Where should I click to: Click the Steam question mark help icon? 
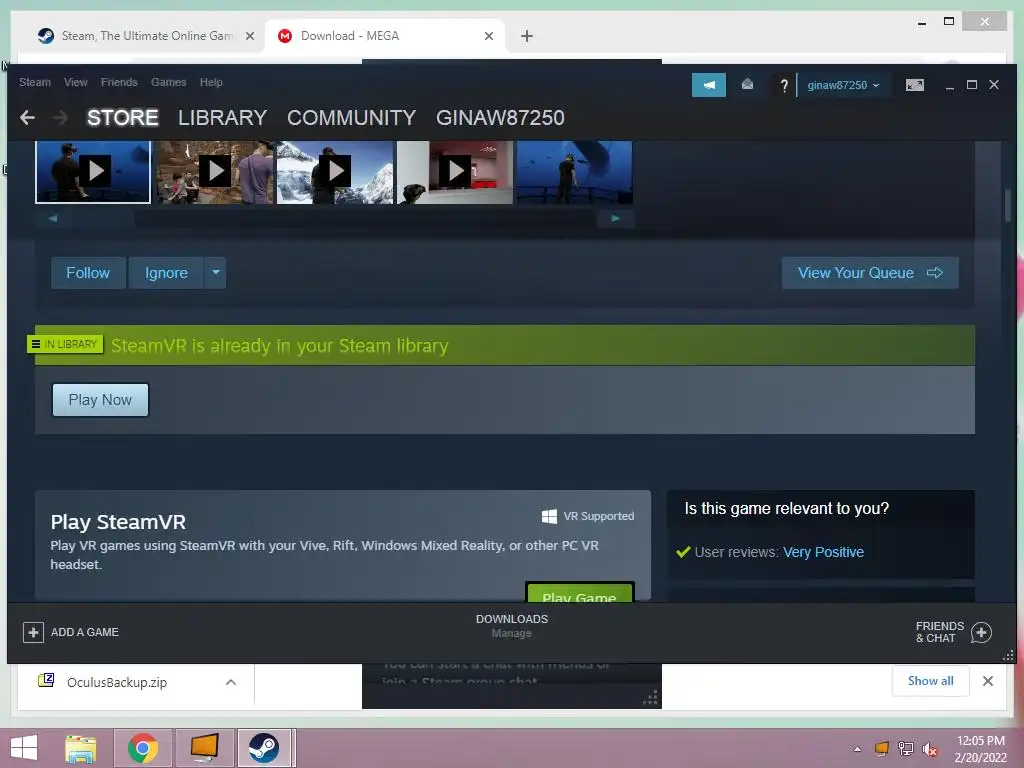(784, 85)
